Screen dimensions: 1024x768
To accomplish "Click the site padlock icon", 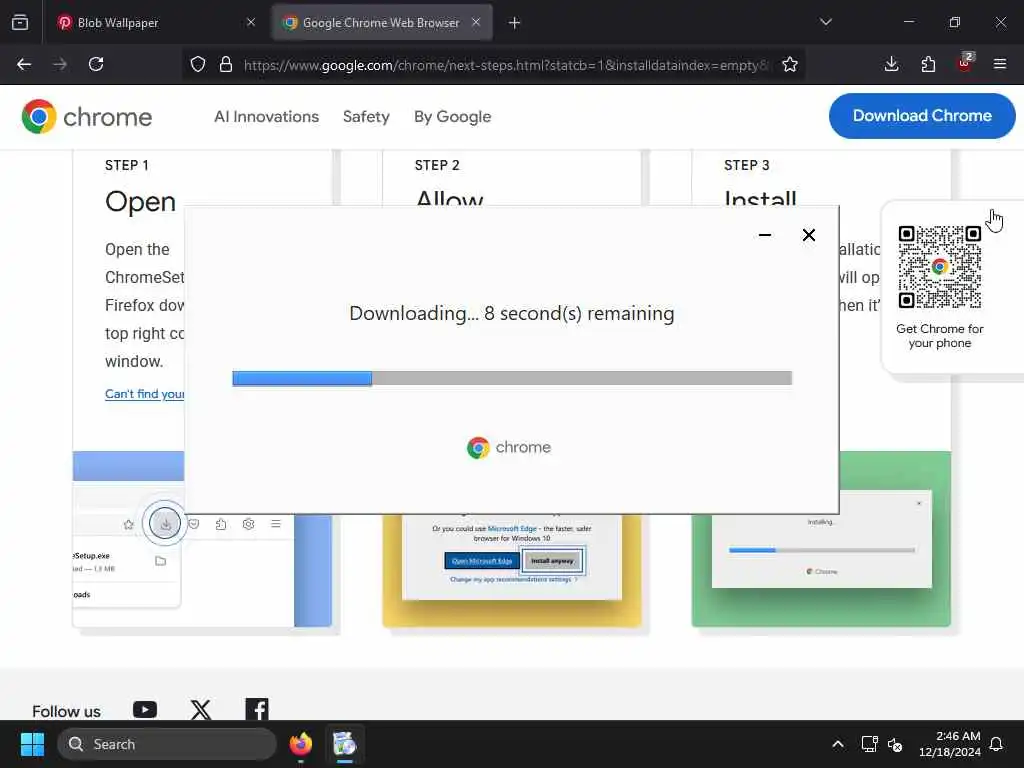I will 226,64.
